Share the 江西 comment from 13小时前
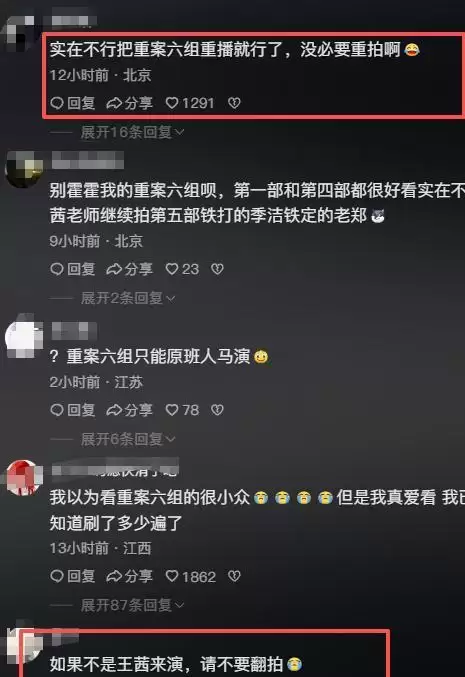This screenshot has width=465, height=677. (x=130, y=576)
